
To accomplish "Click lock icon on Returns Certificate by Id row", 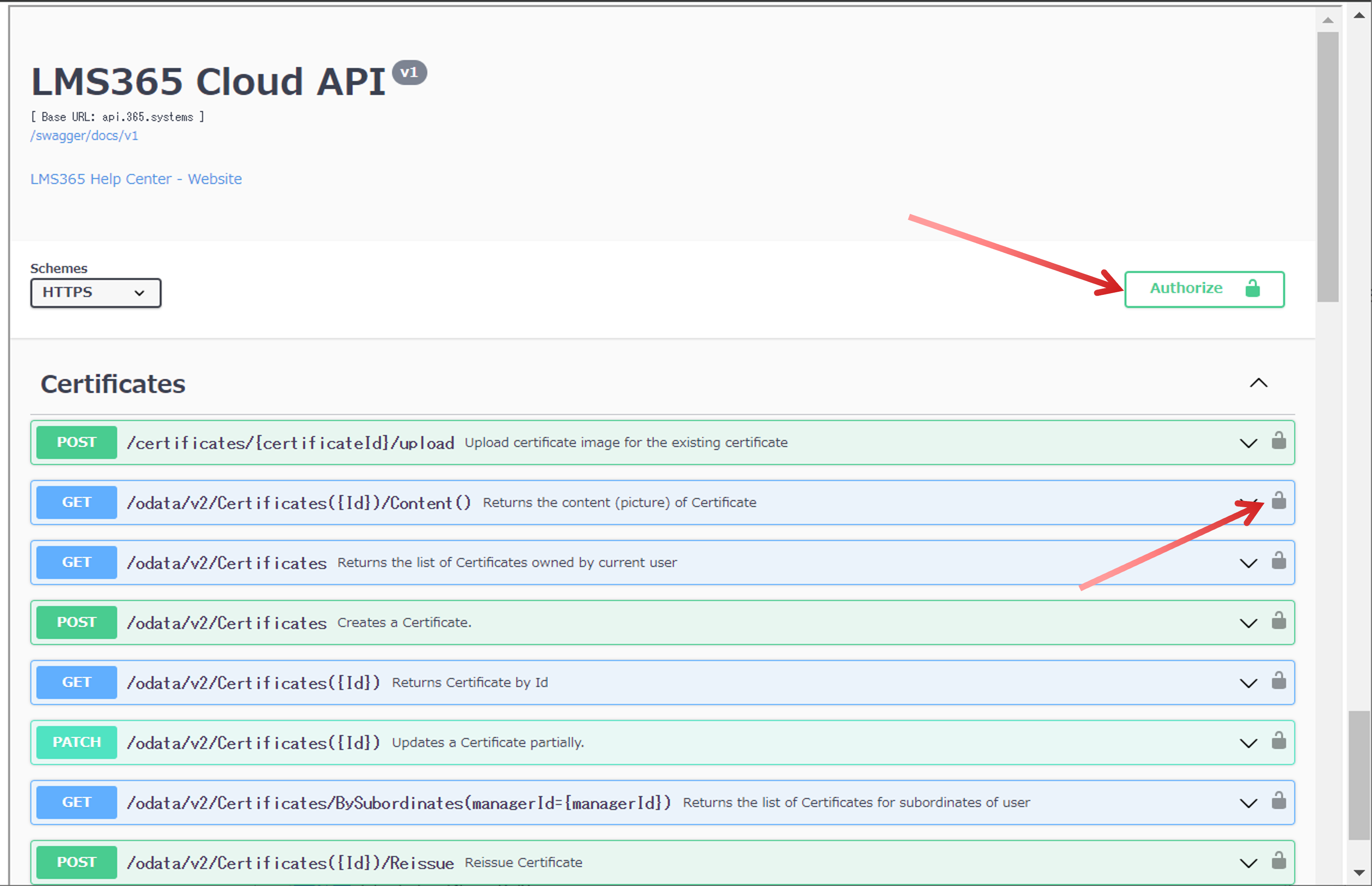I will (1278, 681).
